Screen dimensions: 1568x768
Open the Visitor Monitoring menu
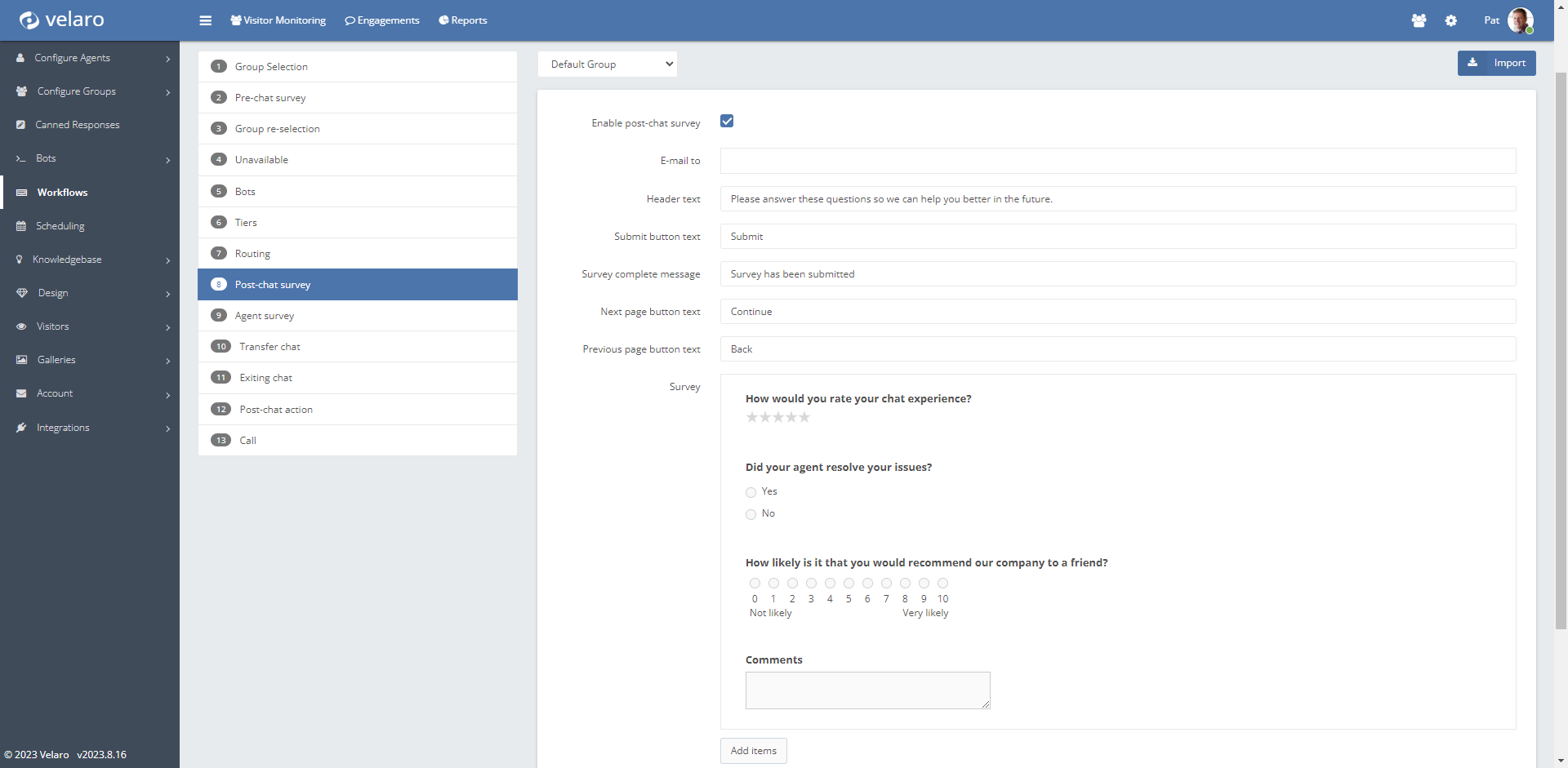278,20
